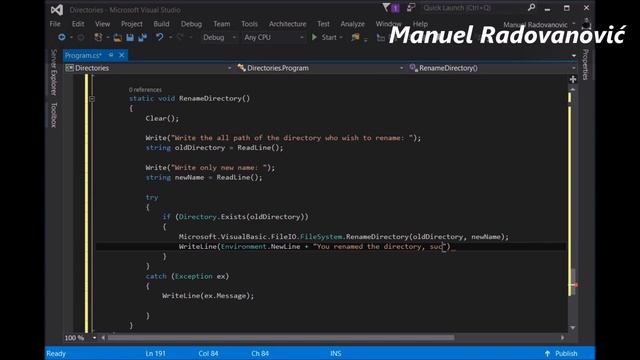Screen dimensions: 640x360
Task: Open the Tools menu
Action: tap(249, 24)
